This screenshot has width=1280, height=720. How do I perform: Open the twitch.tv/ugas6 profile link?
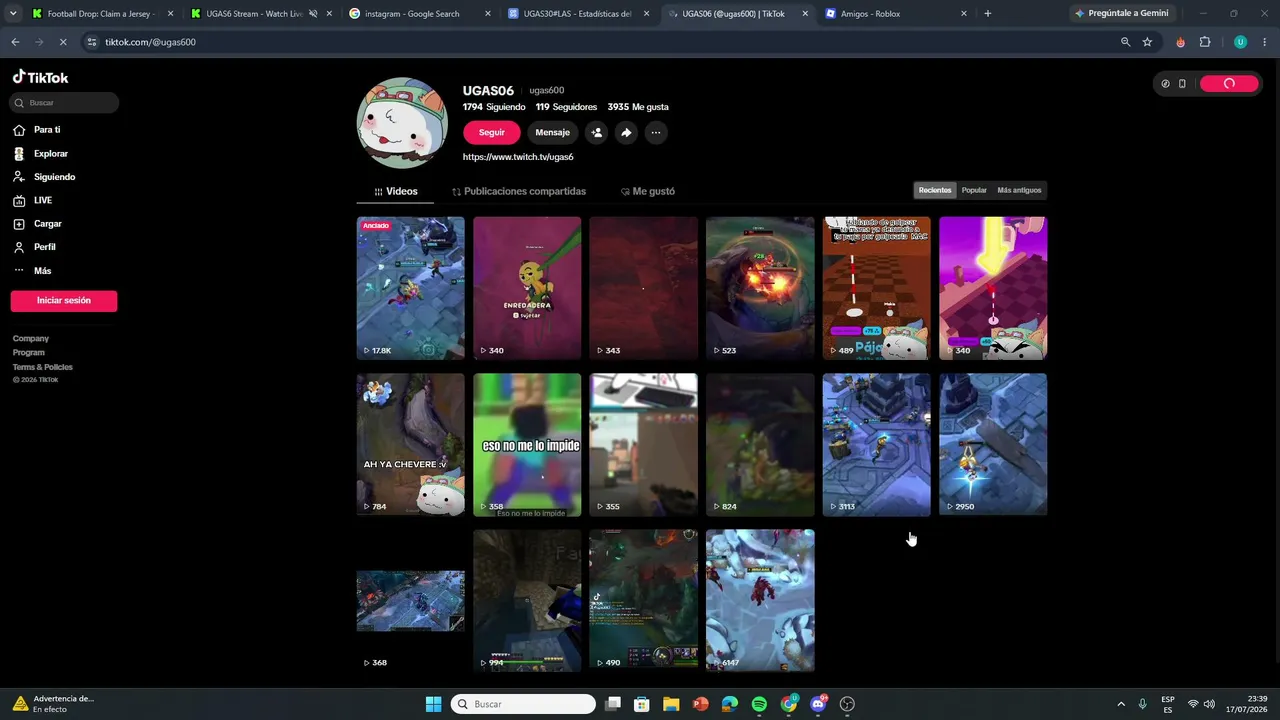[x=518, y=157]
